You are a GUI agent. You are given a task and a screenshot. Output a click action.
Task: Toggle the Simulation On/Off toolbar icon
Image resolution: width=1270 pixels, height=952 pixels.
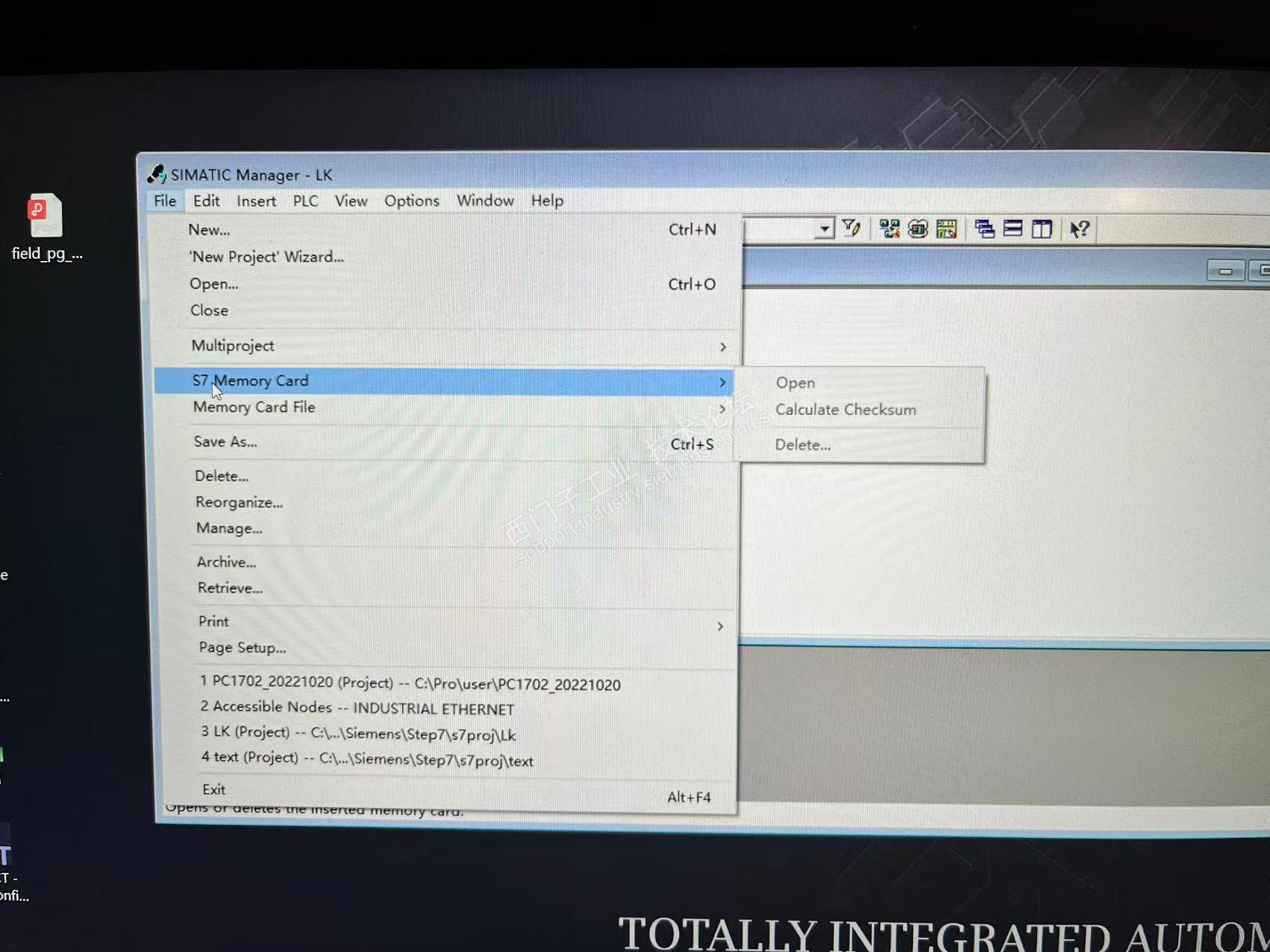tap(918, 229)
